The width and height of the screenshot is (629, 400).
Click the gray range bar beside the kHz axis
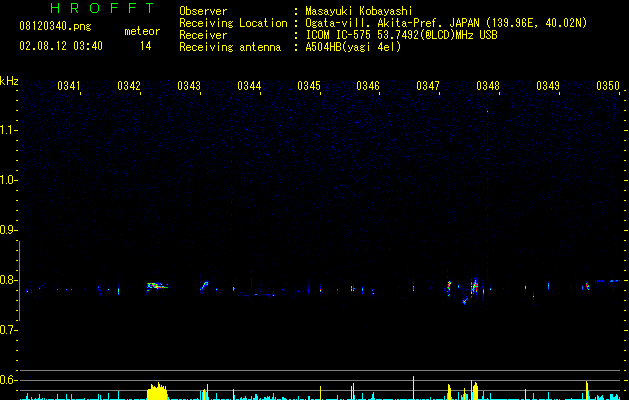(20, 281)
